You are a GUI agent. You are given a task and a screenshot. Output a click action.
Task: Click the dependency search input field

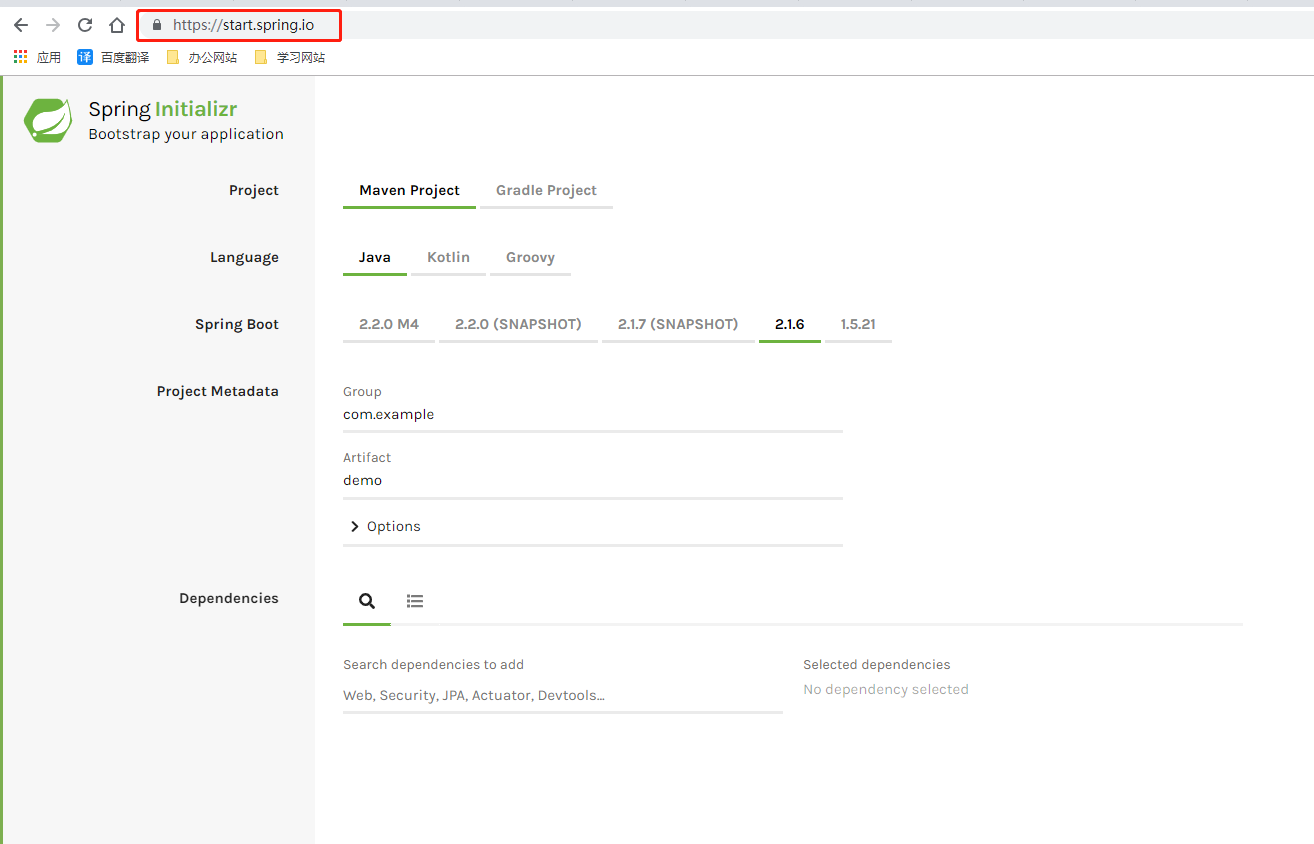point(562,695)
